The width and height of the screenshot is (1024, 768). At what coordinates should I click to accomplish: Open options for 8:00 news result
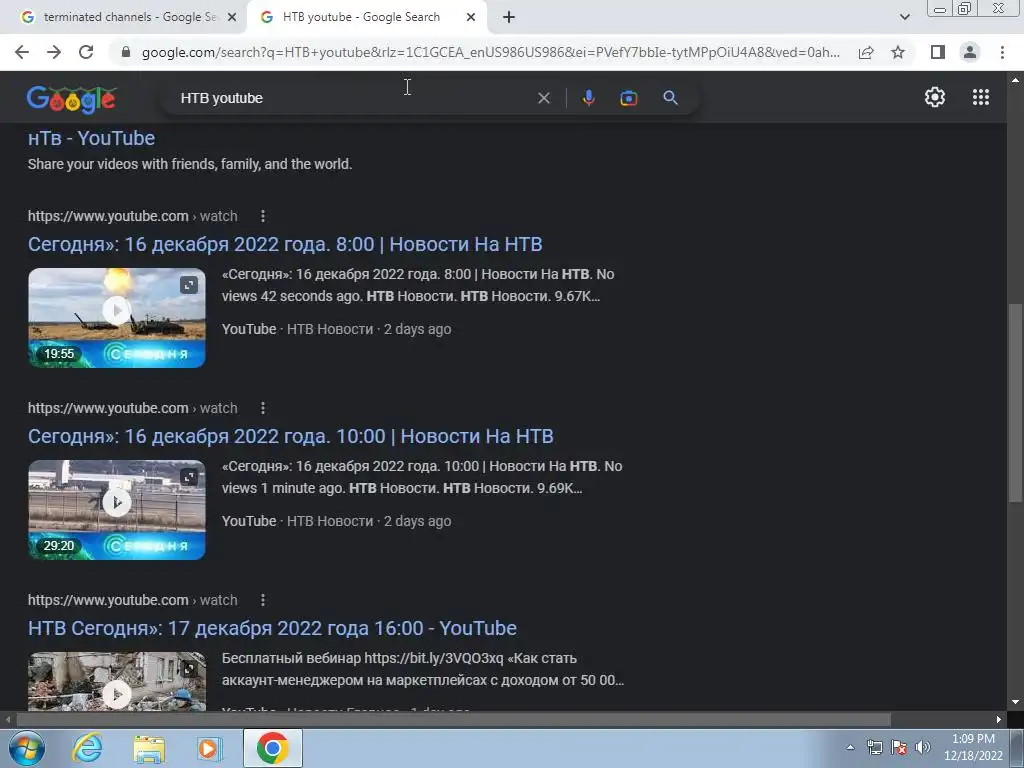(x=263, y=216)
